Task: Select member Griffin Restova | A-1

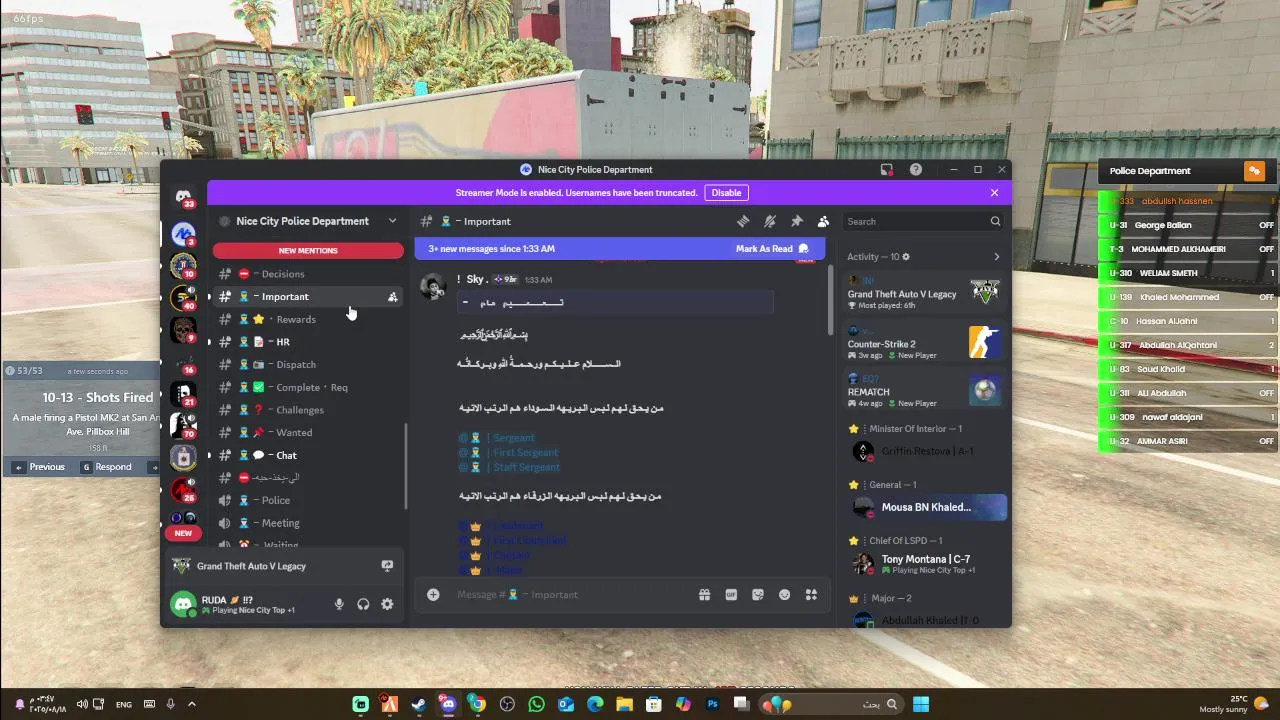Action: pos(925,451)
